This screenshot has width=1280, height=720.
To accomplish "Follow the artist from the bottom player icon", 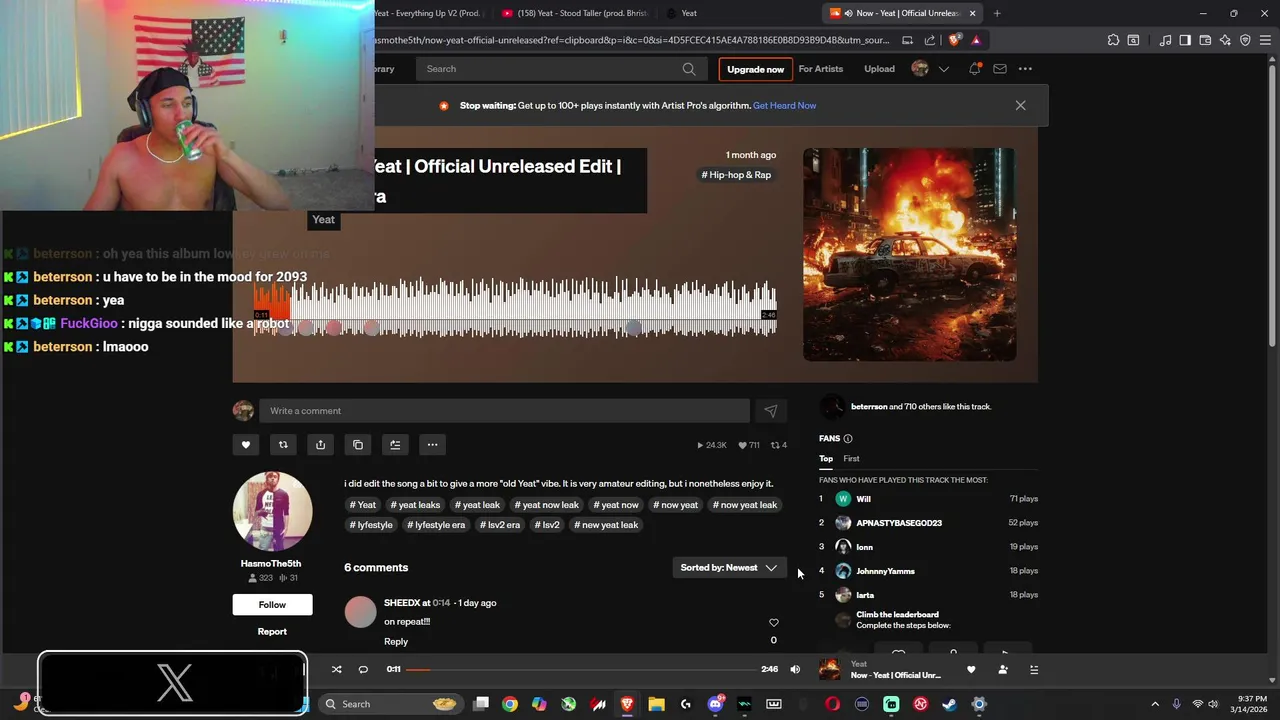I will point(1003,670).
